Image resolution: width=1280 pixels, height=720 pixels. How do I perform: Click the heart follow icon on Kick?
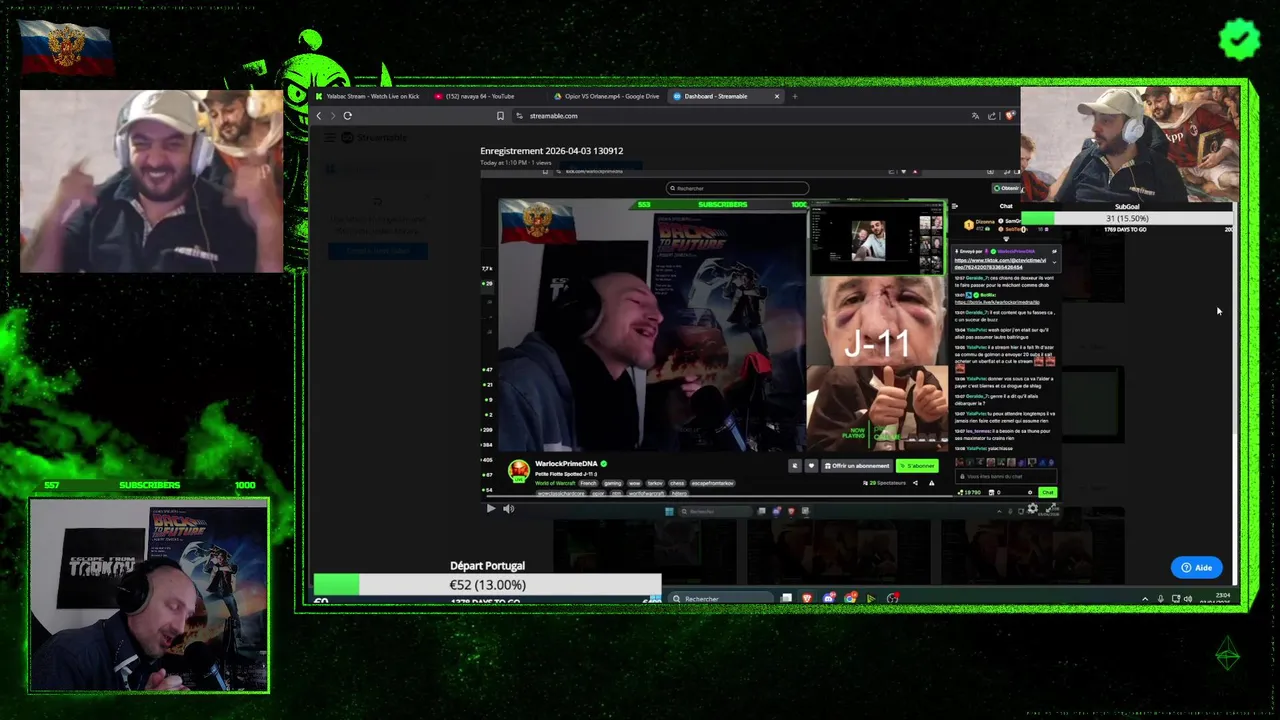pos(811,466)
